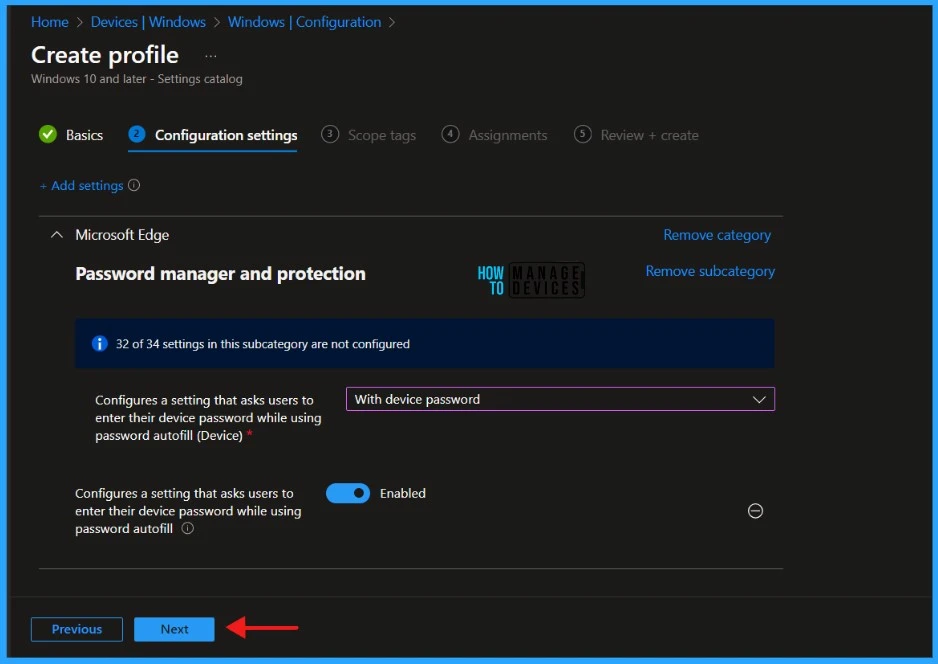Screen dimensions: 938x664
Task: Go to Devices | Windows breadcrumb
Action: [x=148, y=22]
